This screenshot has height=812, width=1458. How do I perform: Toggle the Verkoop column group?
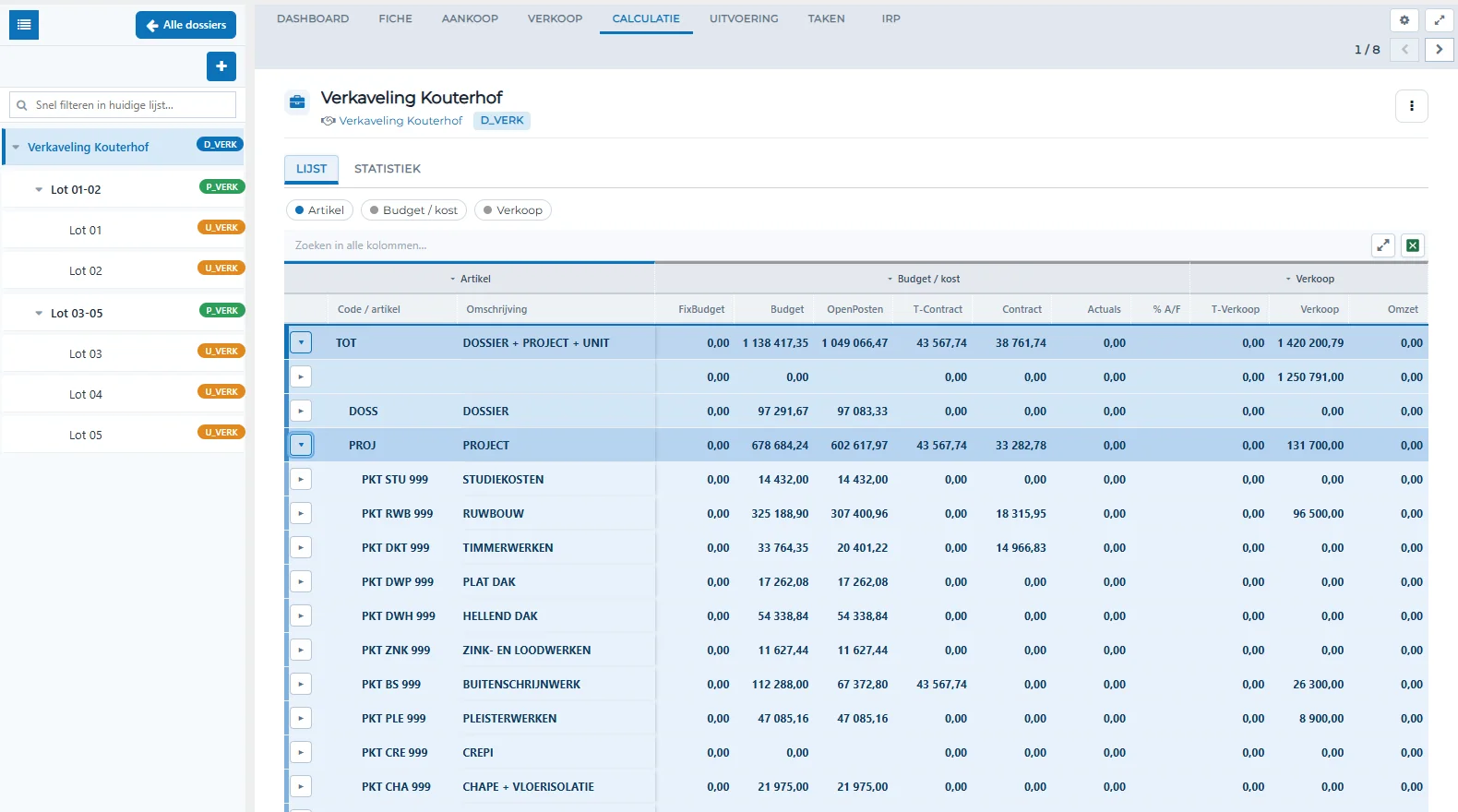(513, 210)
